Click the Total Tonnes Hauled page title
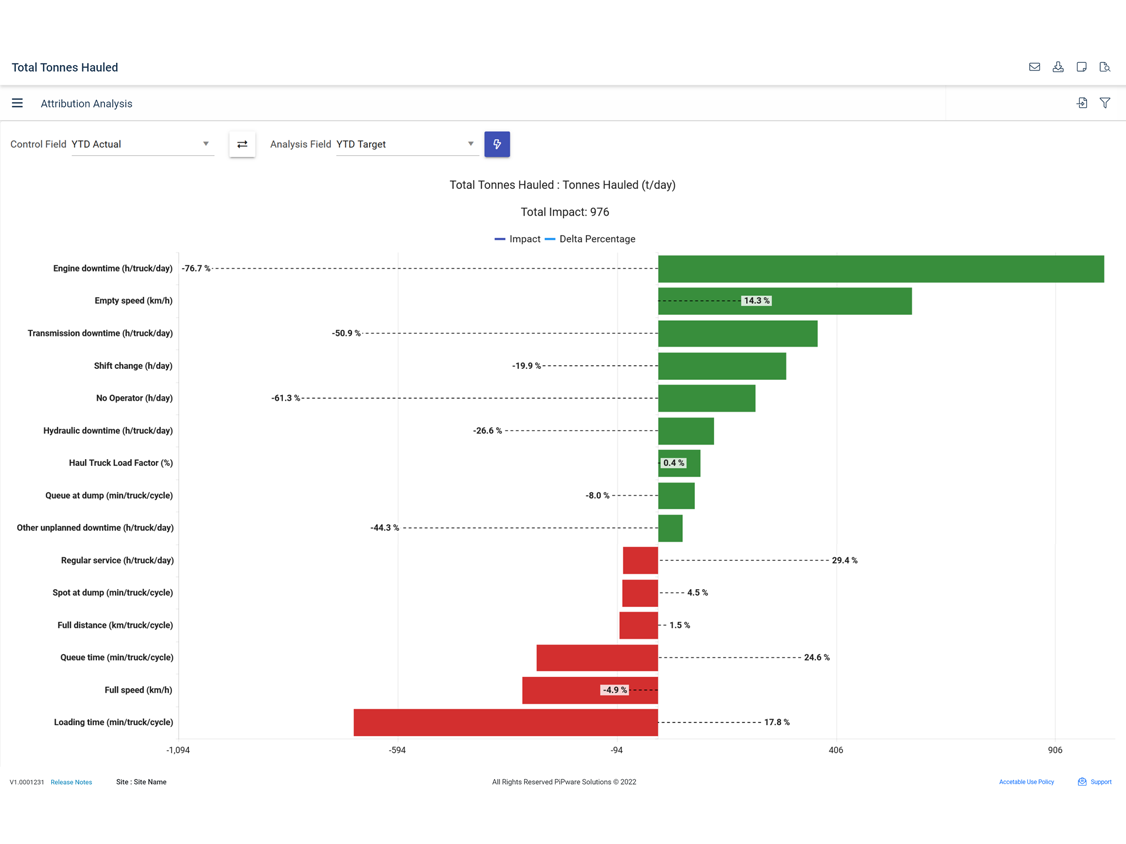Screen dimensions: 1126x844 pyautogui.click(x=64, y=67)
